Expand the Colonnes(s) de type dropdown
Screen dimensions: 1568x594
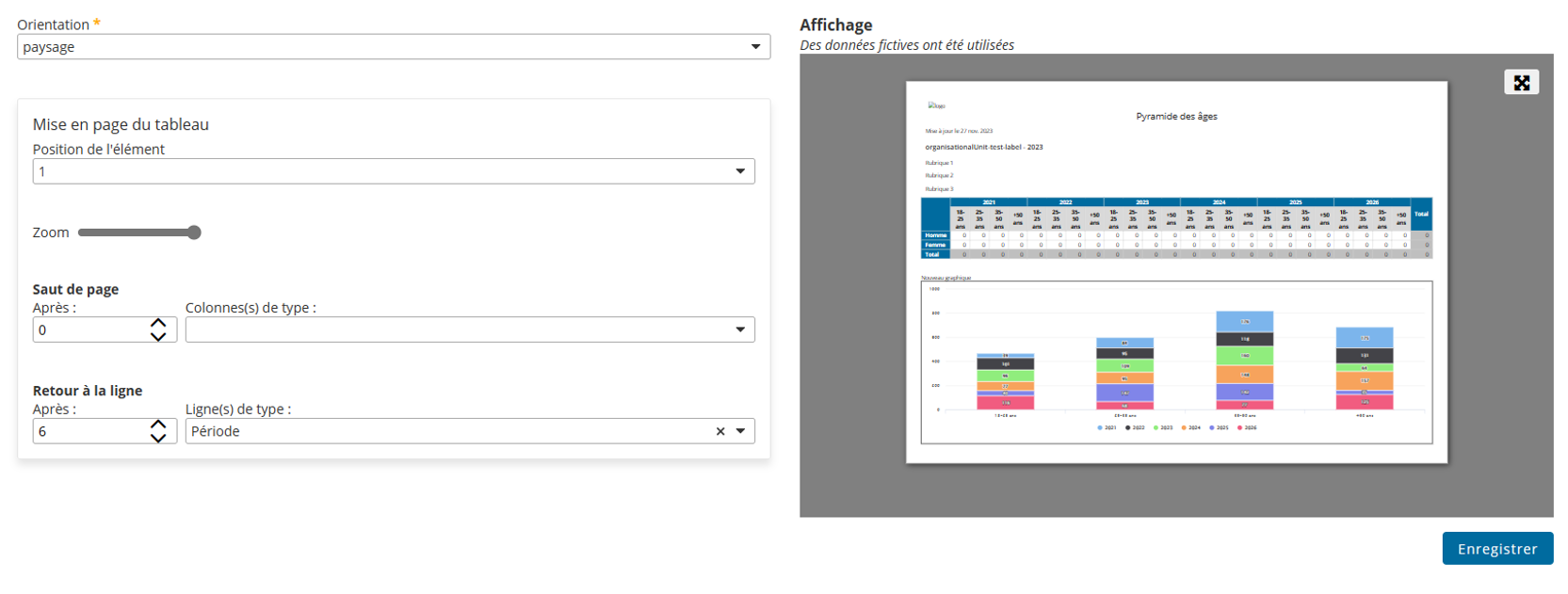[740, 329]
